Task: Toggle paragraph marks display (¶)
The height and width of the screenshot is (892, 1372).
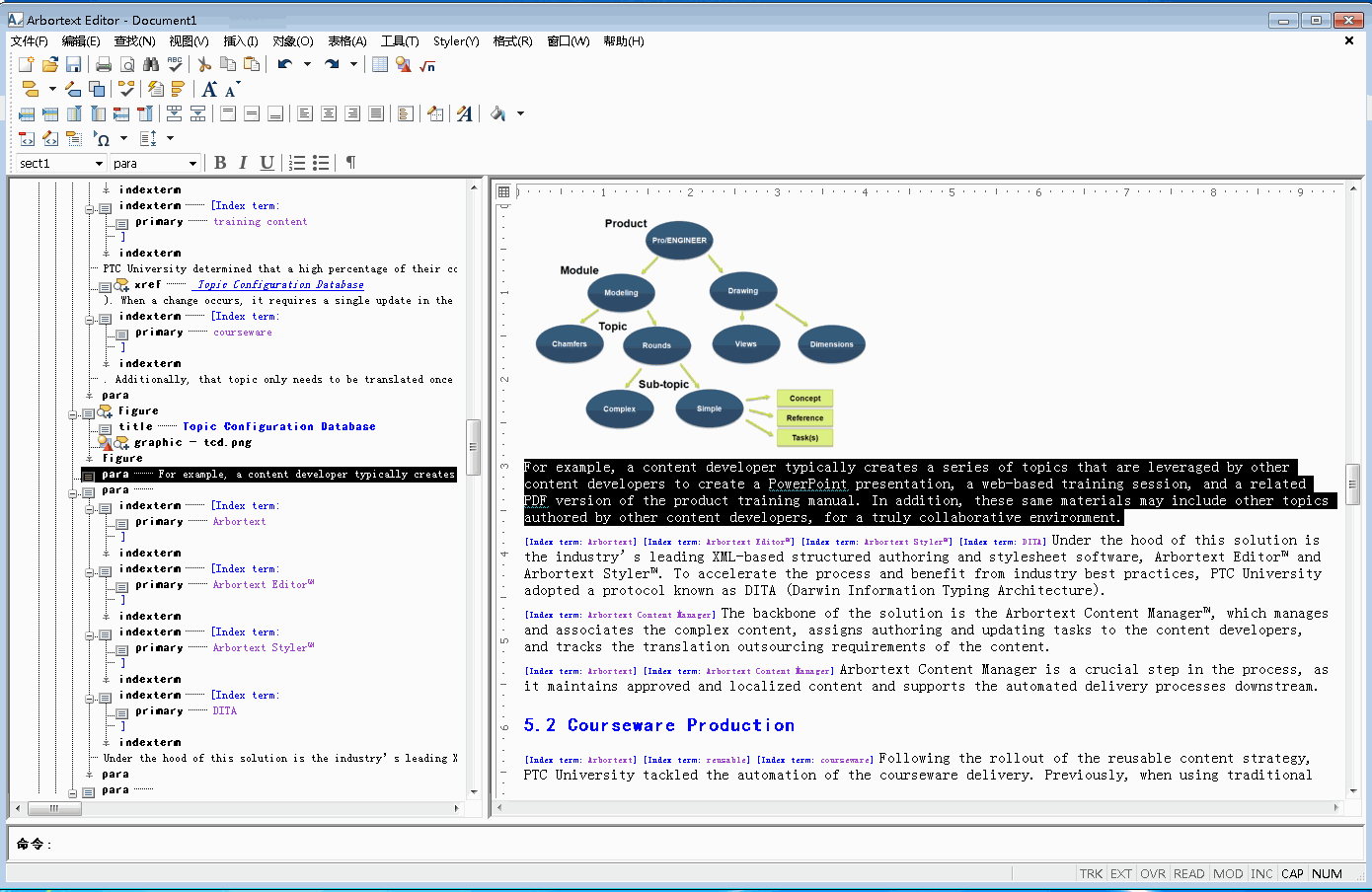Action: 350,163
